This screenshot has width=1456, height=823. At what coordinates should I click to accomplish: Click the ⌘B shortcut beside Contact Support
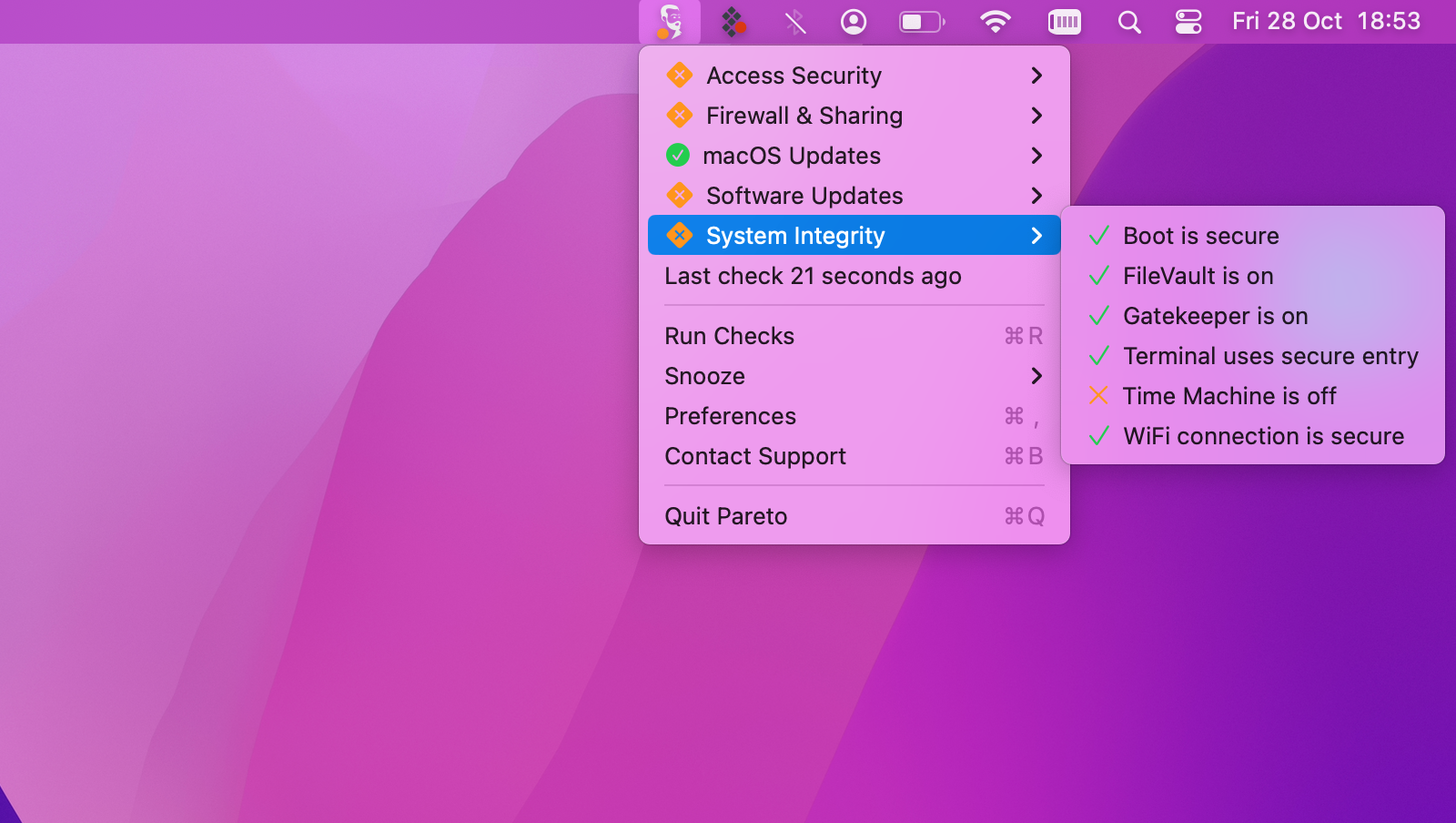point(1024,456)
